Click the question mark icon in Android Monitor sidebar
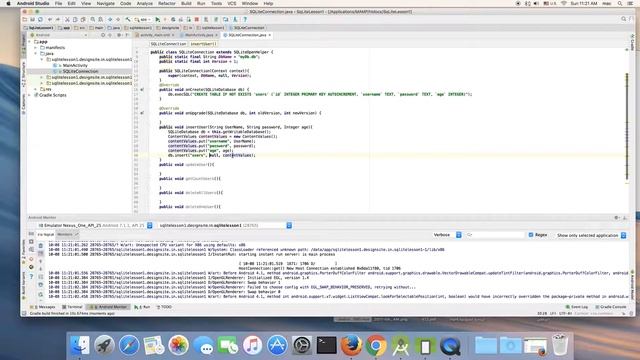640x360 pixels. [31, 277]
